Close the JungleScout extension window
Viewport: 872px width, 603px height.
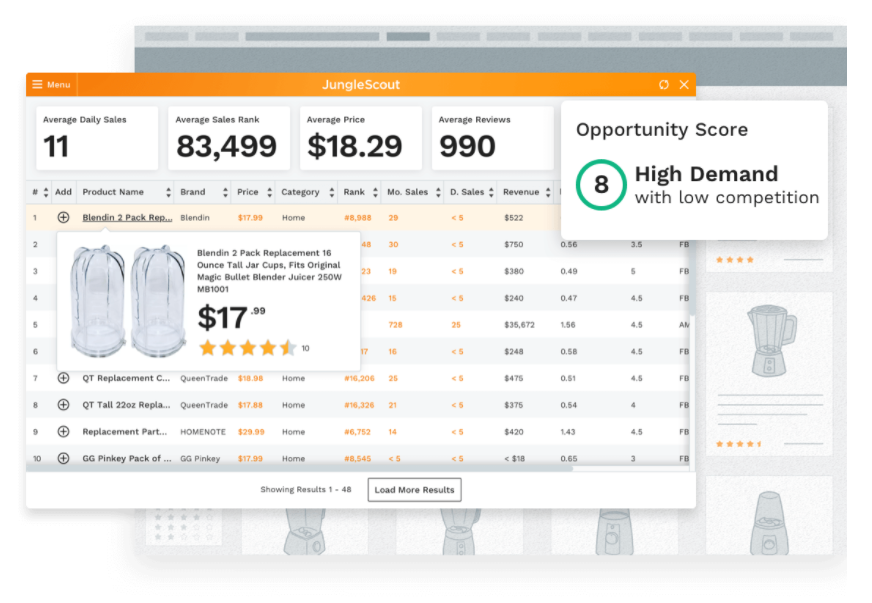(x=684, y=85)
